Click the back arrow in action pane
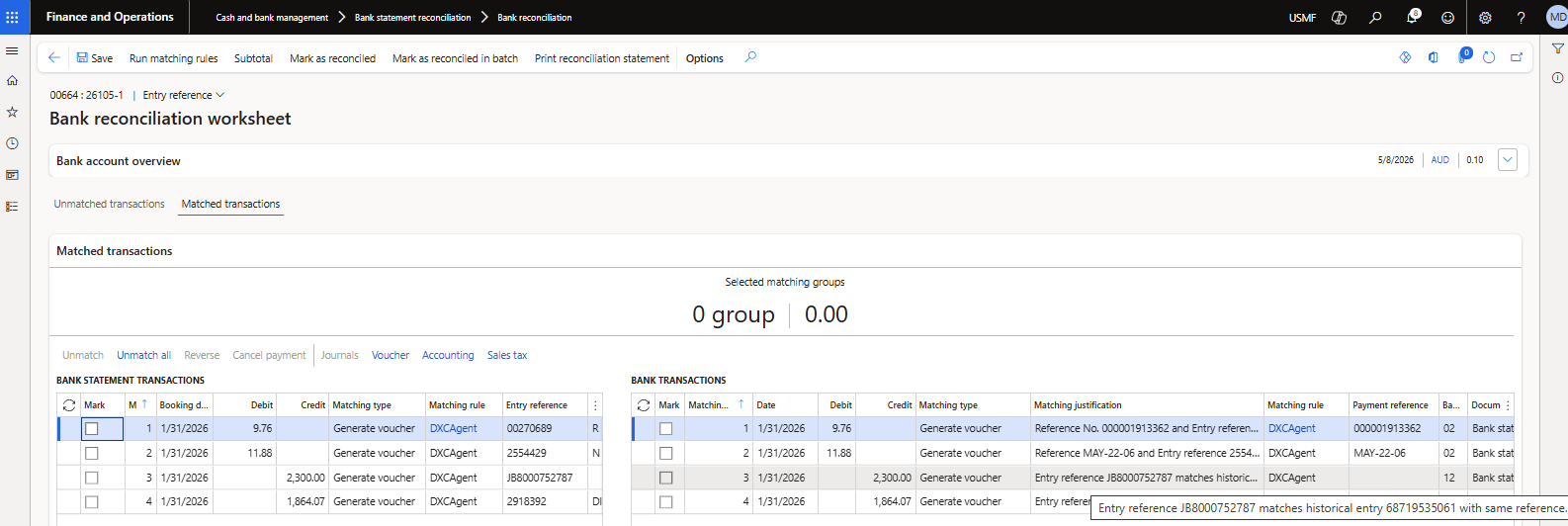This screenshot has height=526, width=1568. (54, 58)
